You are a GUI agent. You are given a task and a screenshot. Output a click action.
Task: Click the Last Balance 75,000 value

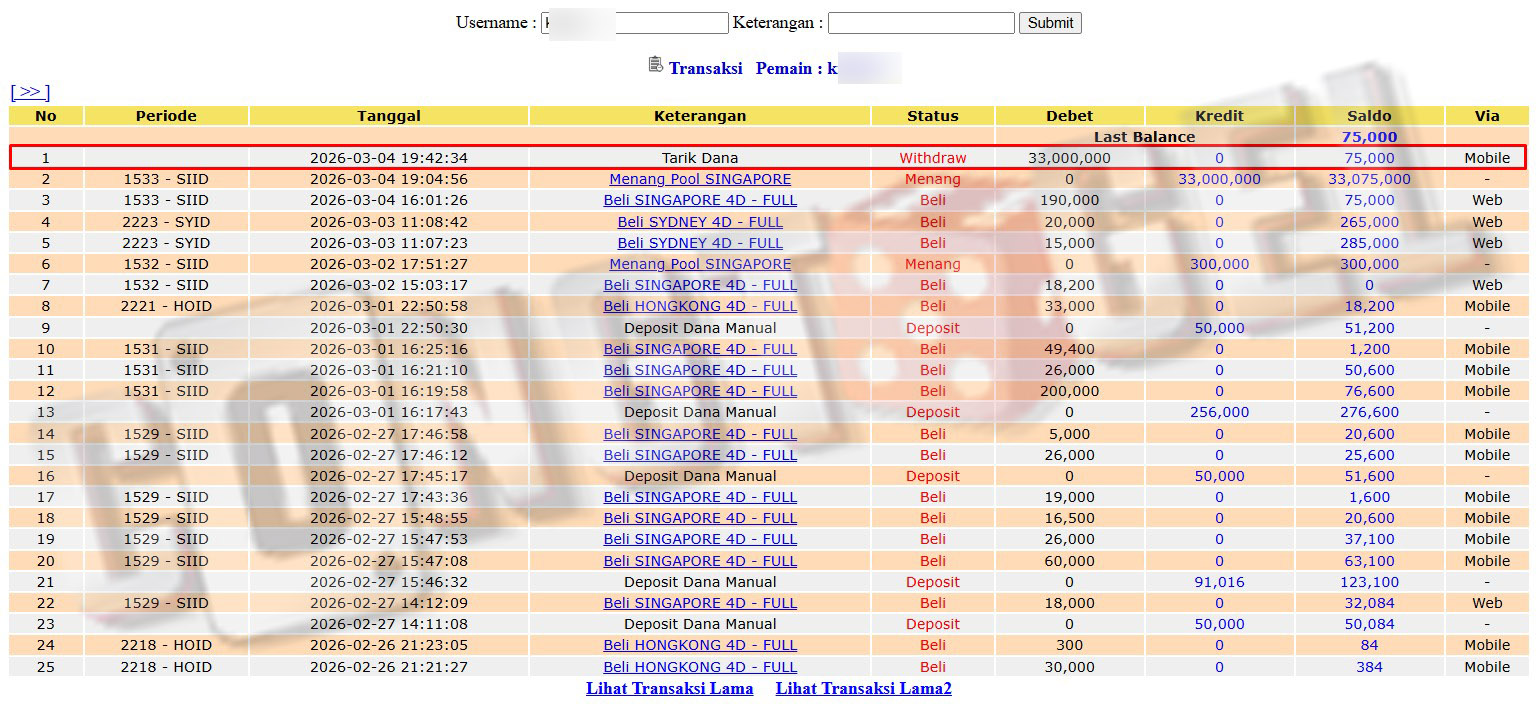[x=1369, y=137]
